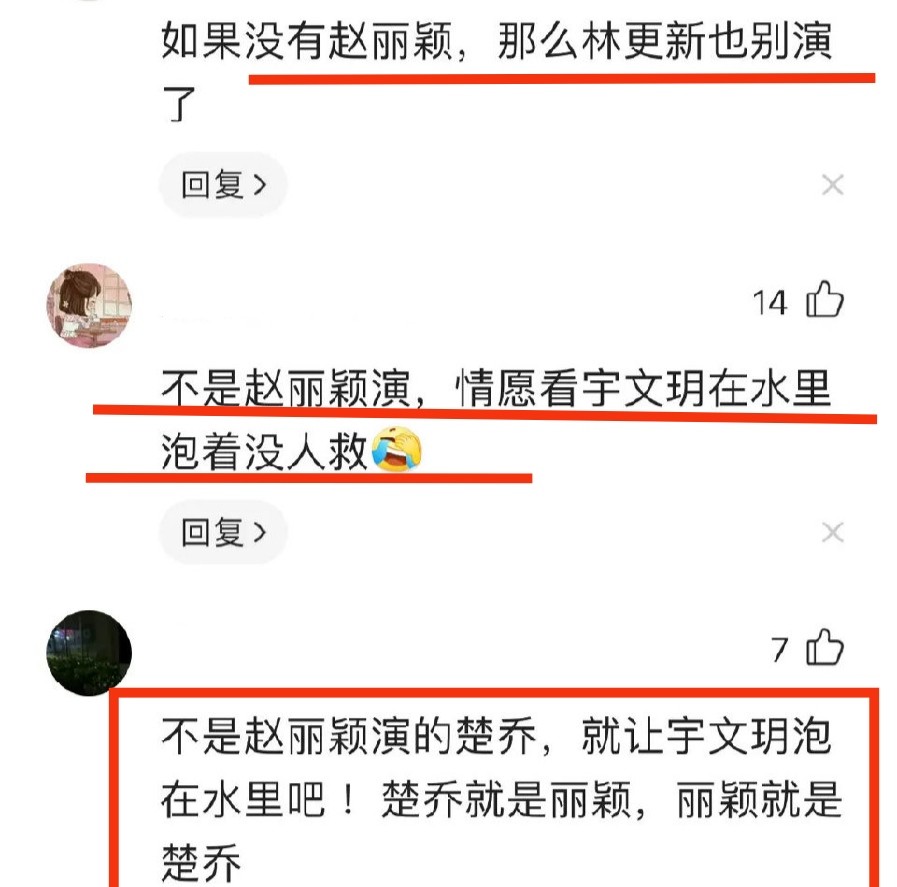This screenshot has height=887, width=897.
Task: Open comment 不是赵丽颖演的楚乔，就让宇文玥泡
Action: coord(497,735)
